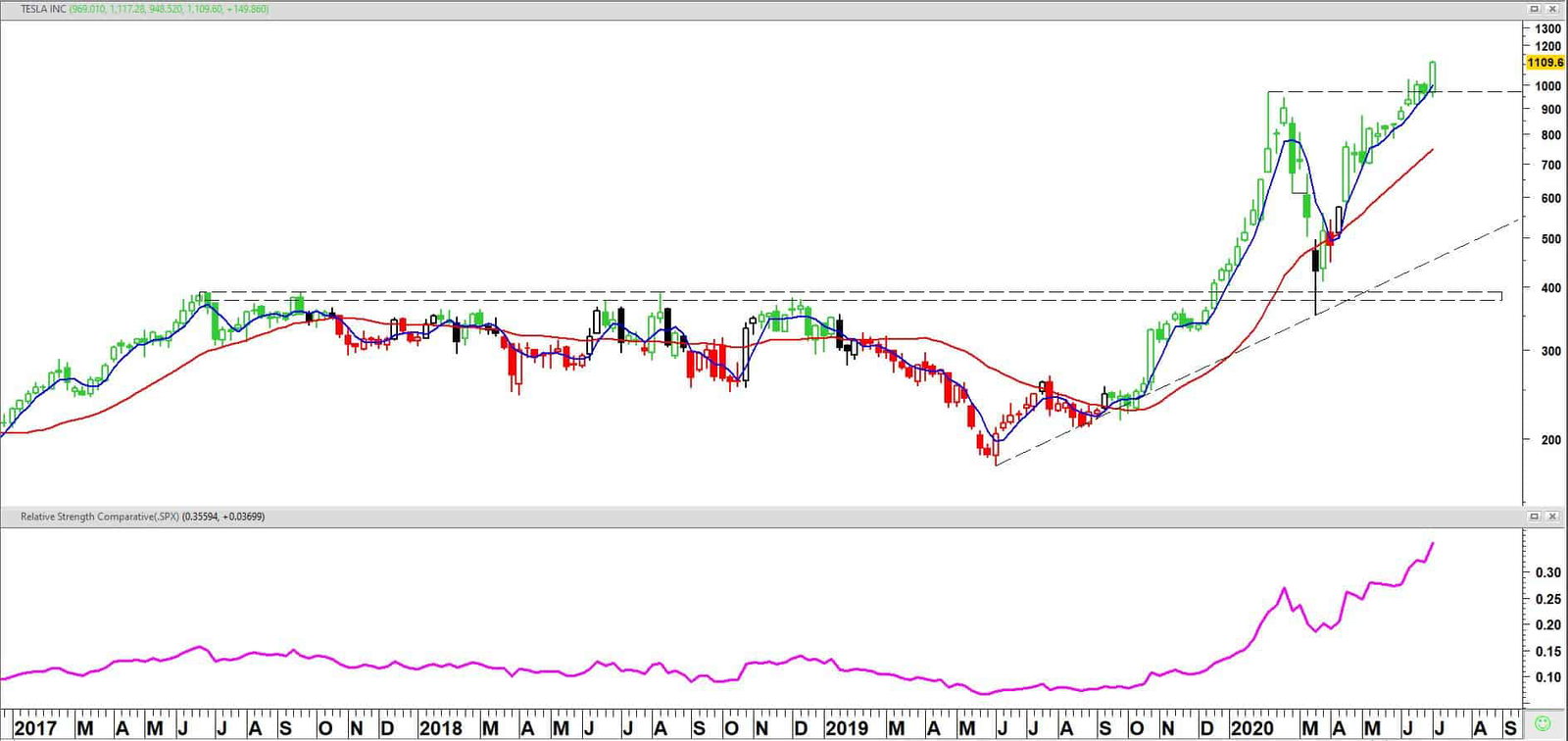Click the 200 level on price scale
This screenshot has width=1568, height=741.
click(x=1551, y=440)
